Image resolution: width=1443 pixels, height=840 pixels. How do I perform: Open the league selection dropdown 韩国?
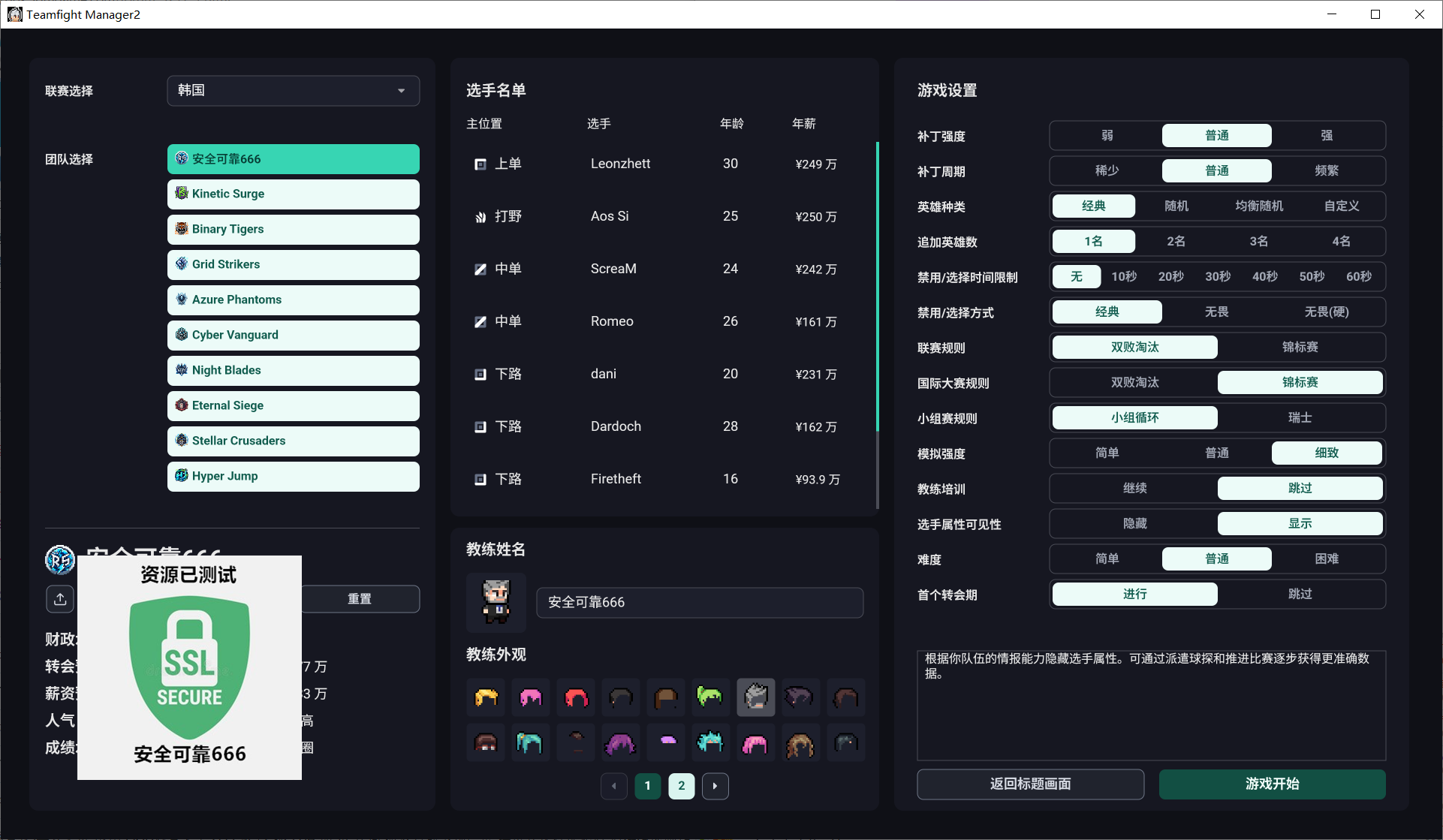[293, 90]
